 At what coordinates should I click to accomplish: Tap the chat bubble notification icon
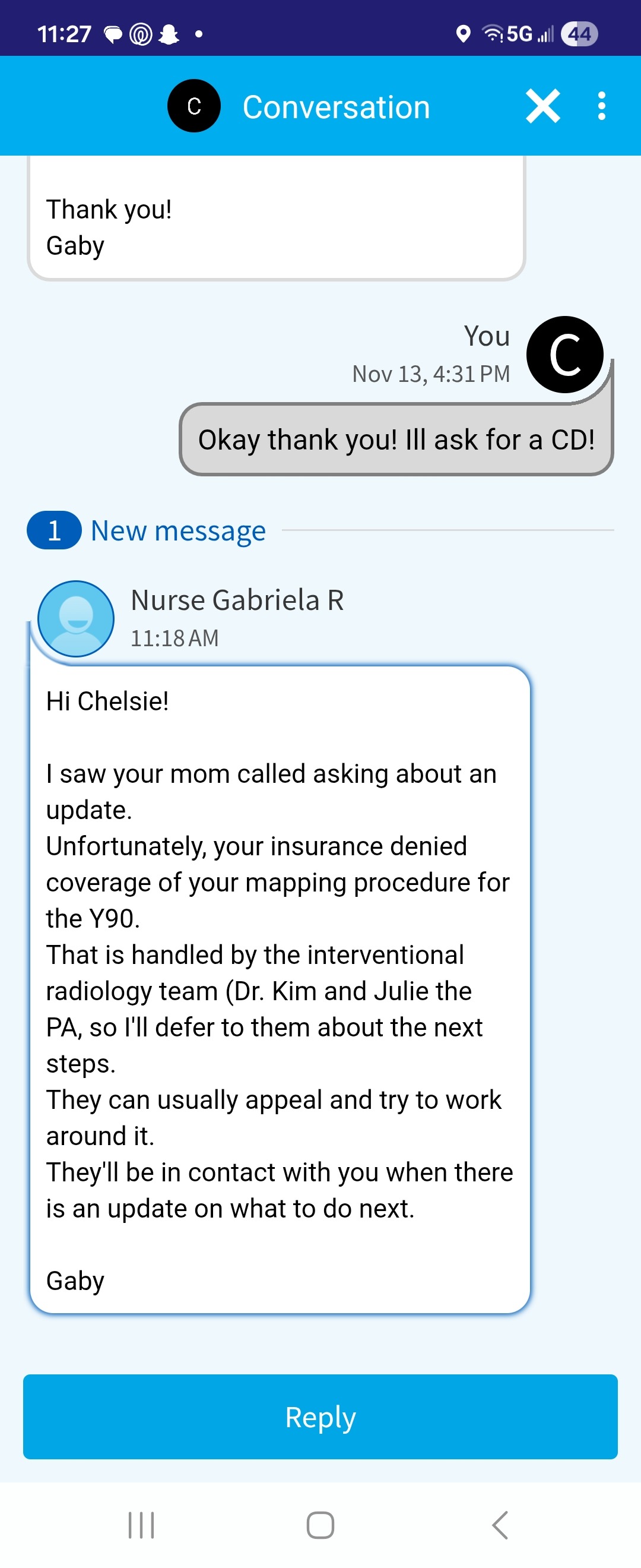pos(113,34)
